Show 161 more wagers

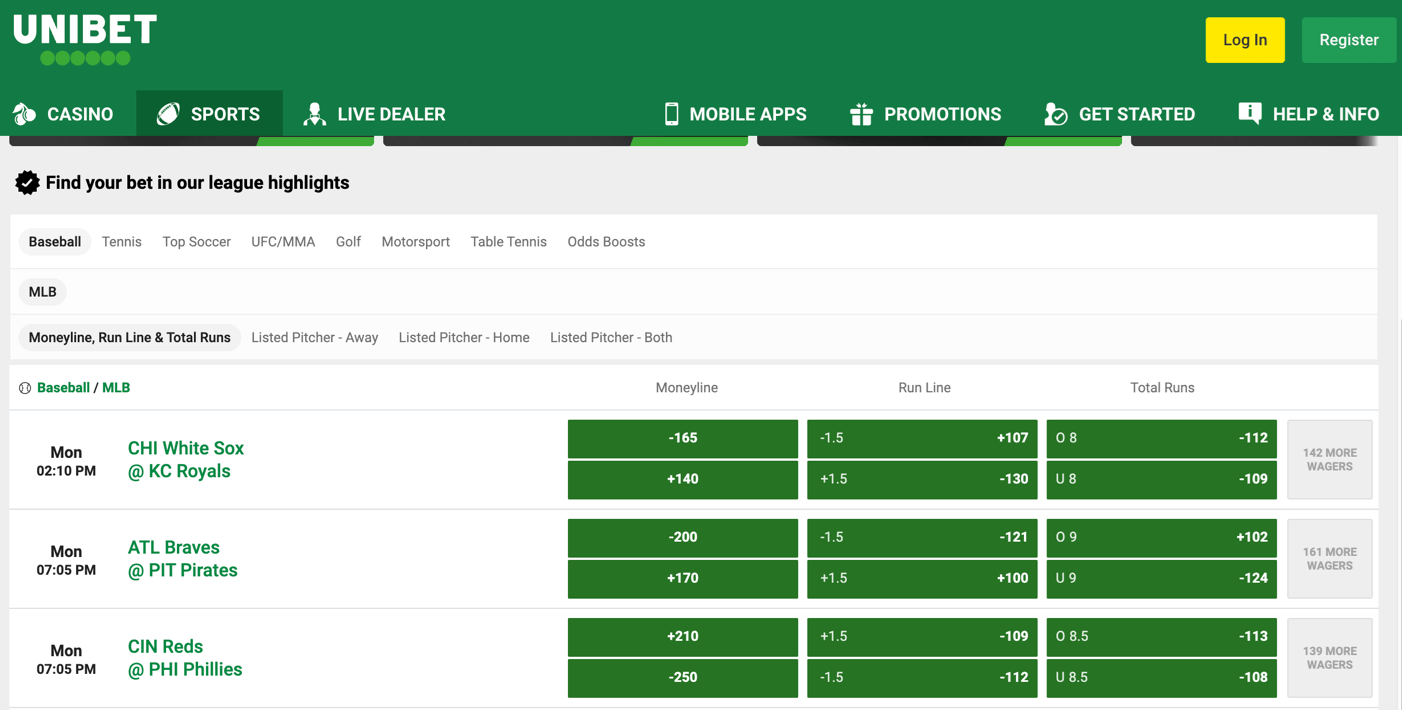(1330, 559)
